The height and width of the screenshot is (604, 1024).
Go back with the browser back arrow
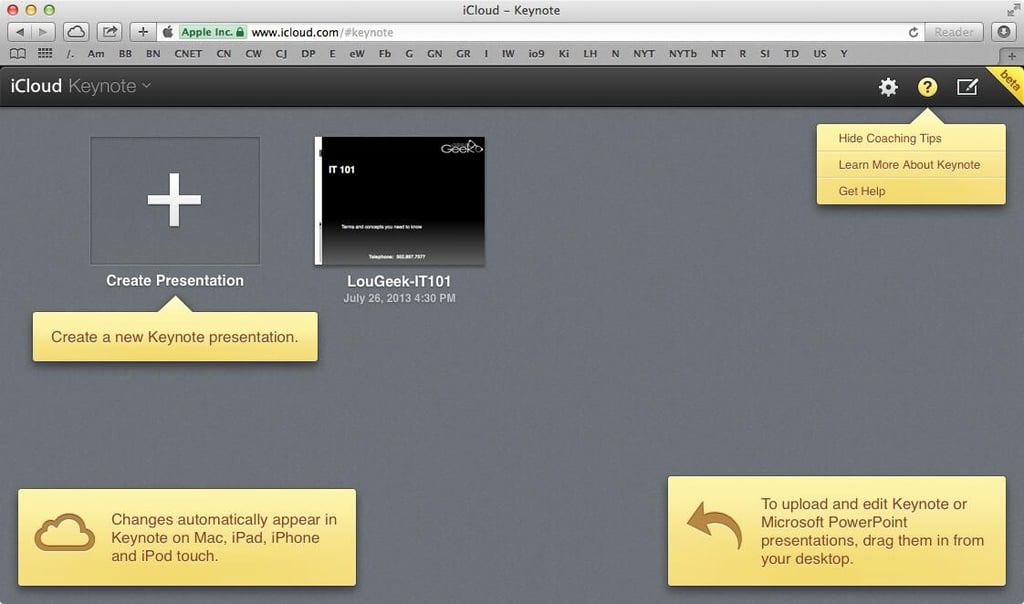coord(20,31)
